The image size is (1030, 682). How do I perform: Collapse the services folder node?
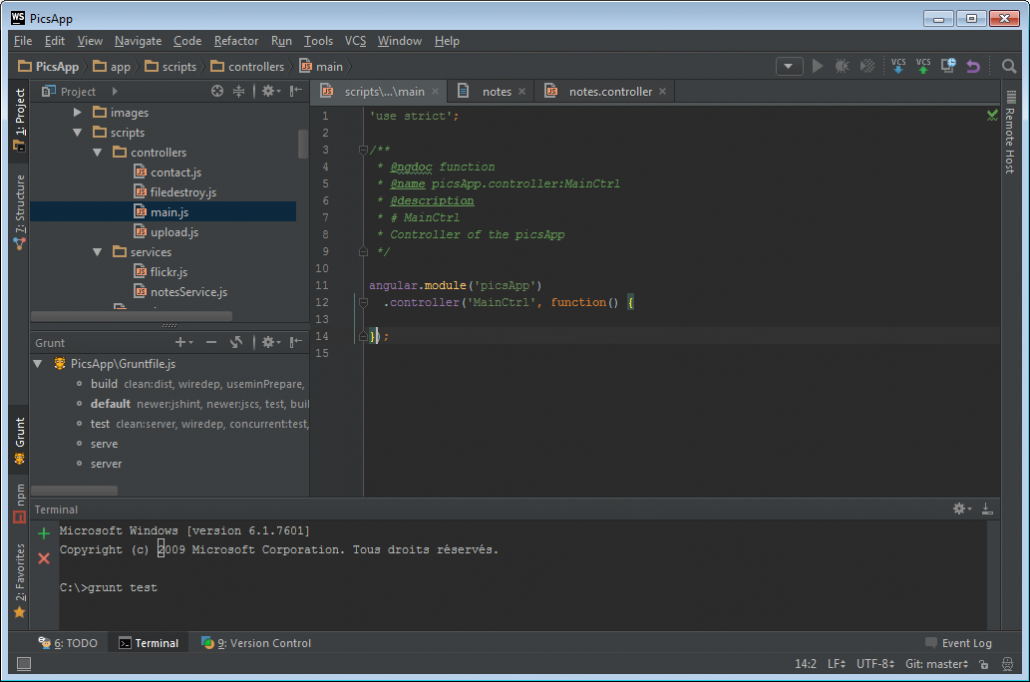click(x=97, y=251)
